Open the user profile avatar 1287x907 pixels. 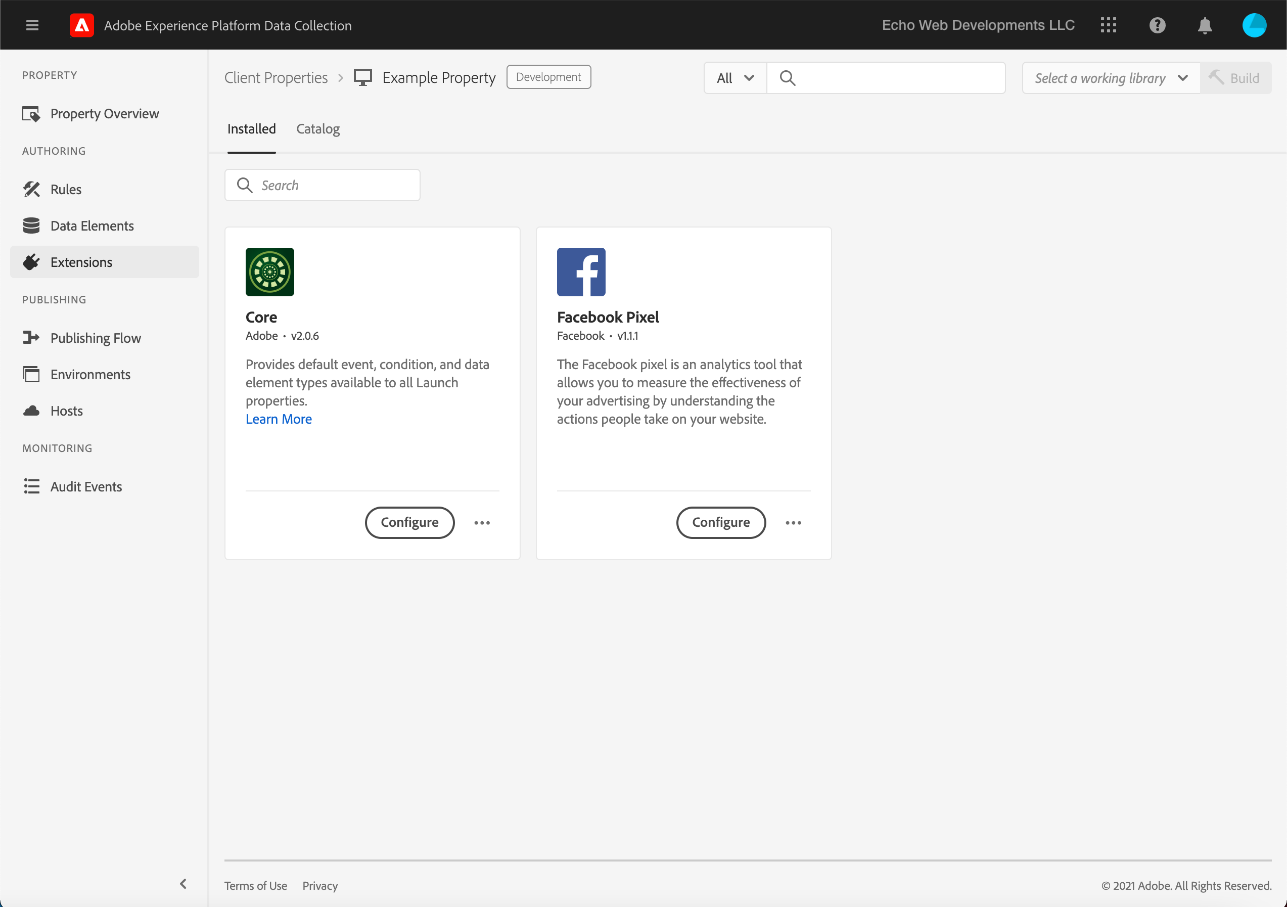(x=1254, y=25)
